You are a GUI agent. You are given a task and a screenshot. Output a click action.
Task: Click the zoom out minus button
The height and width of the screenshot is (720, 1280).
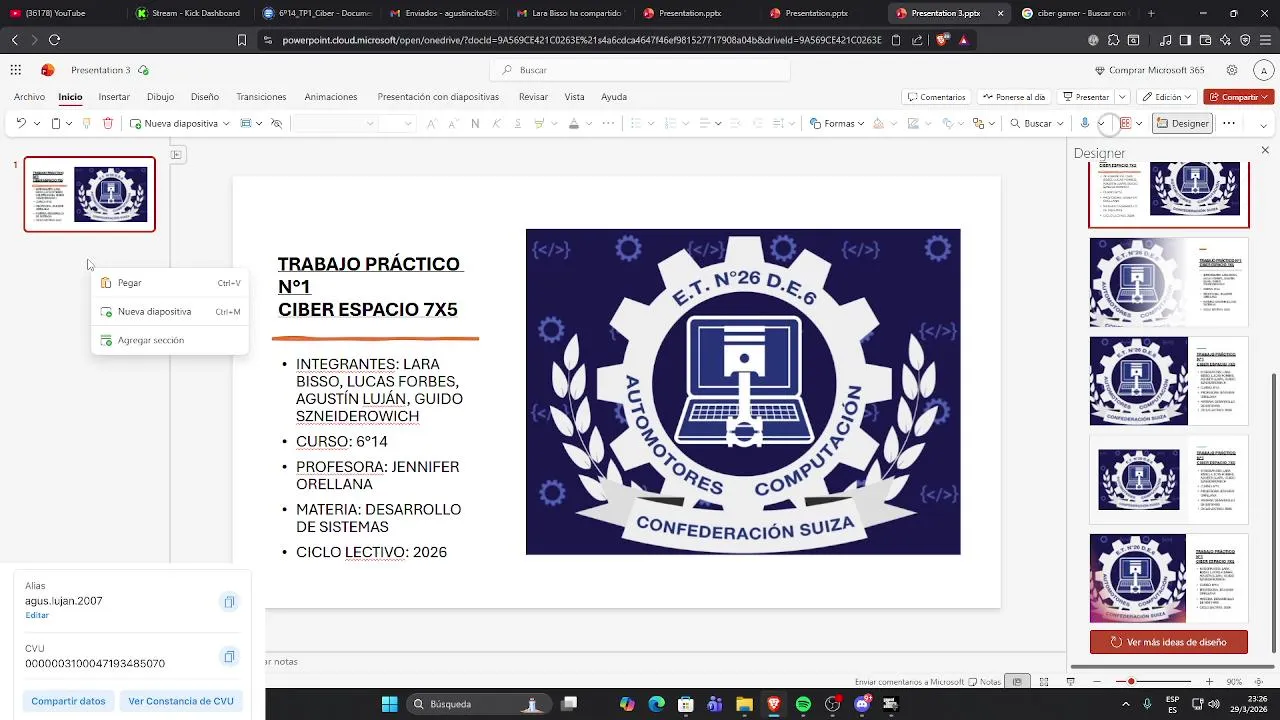[1097, 682]
